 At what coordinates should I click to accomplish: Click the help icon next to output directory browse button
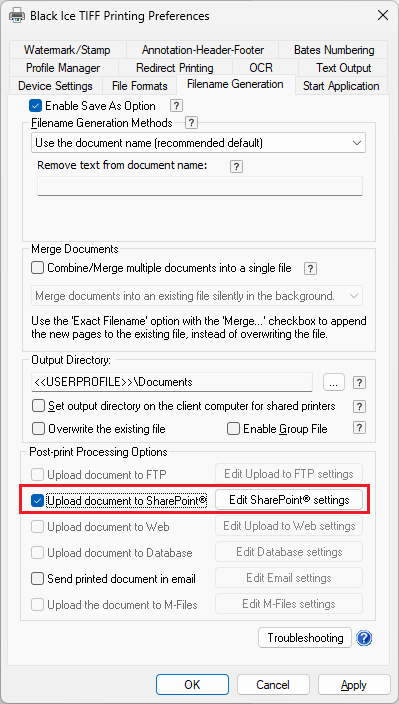click(x=359, y=383)
